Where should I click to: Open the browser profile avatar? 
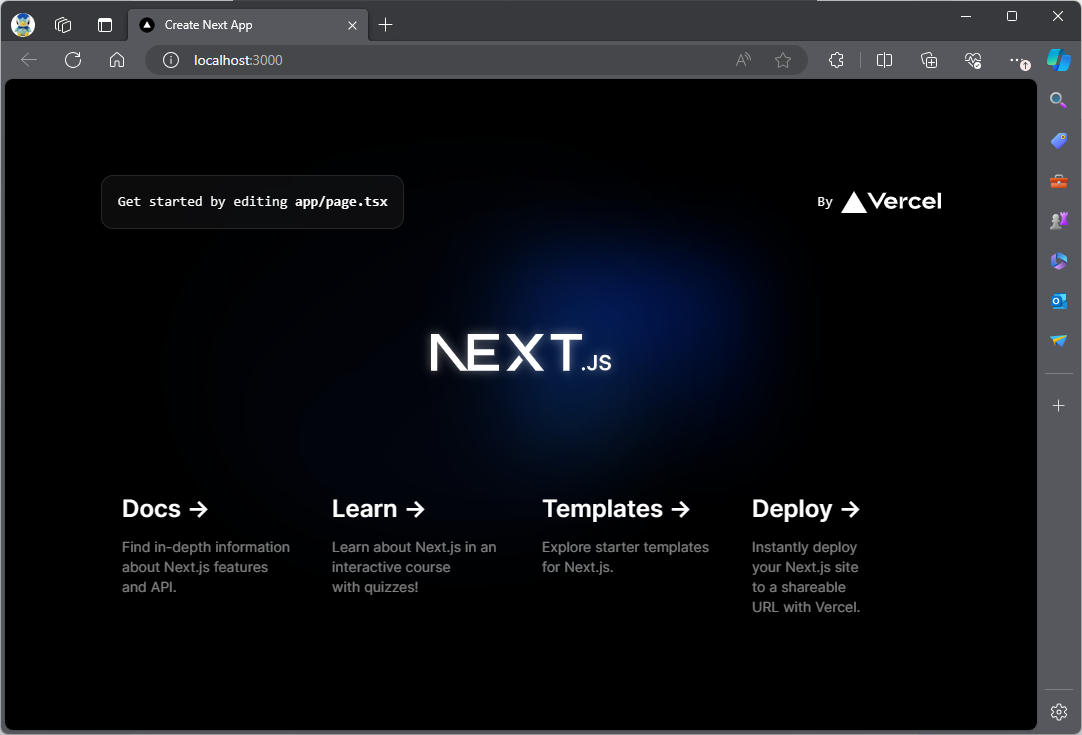click(23, 25)
